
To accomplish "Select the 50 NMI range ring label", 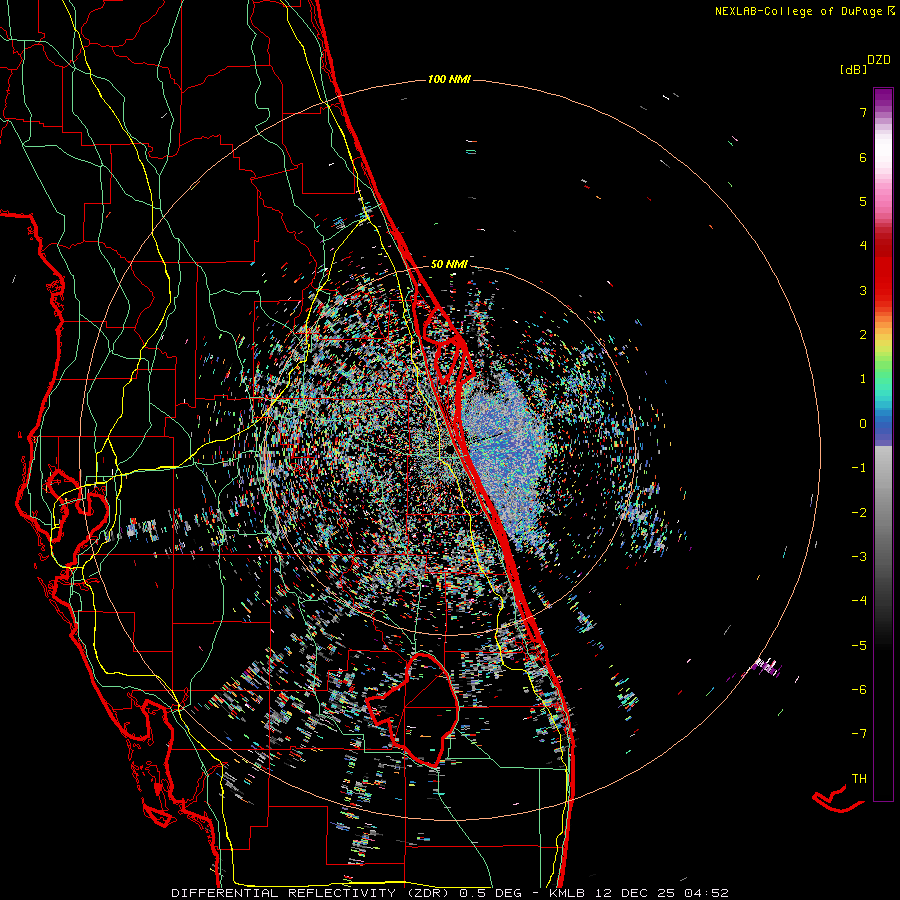I will coord(449,264).
